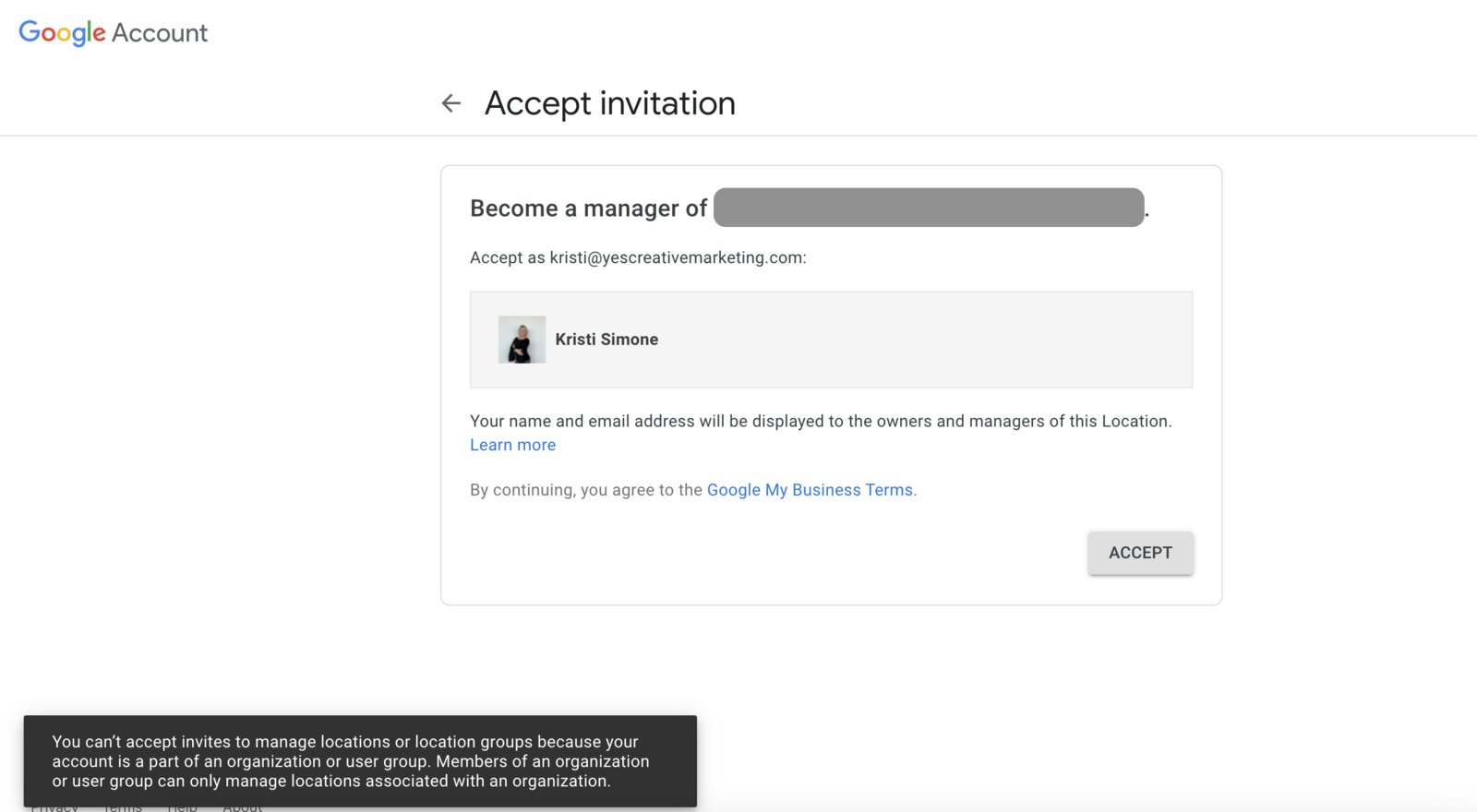This screenshot has width=1477, height=812.
Task: Click the 'Become a manager of' heading
Action: click(x=588, y=209)
